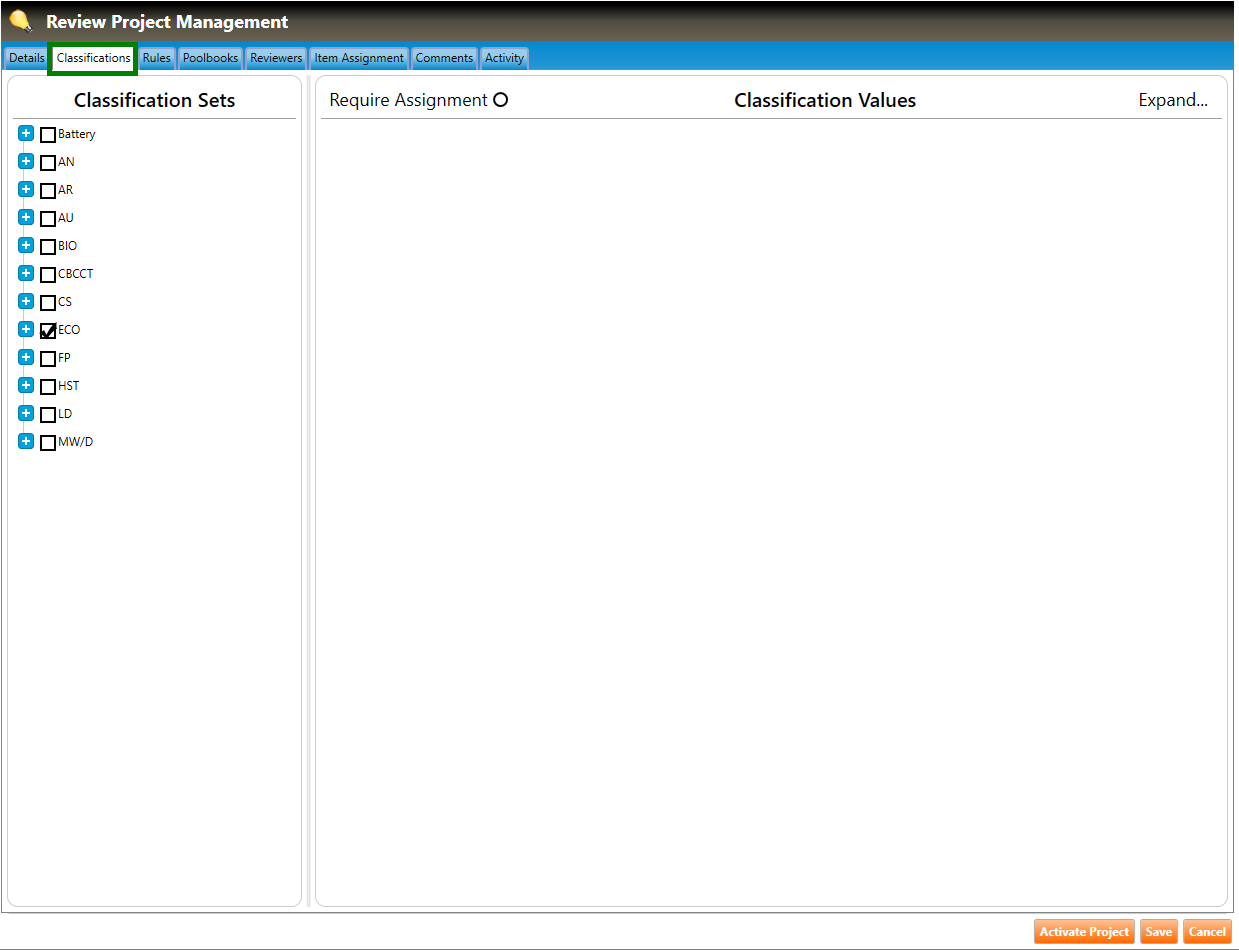Click the plus icon next to HST
Screen dimensions: 1239x950
tap(26, 386)
